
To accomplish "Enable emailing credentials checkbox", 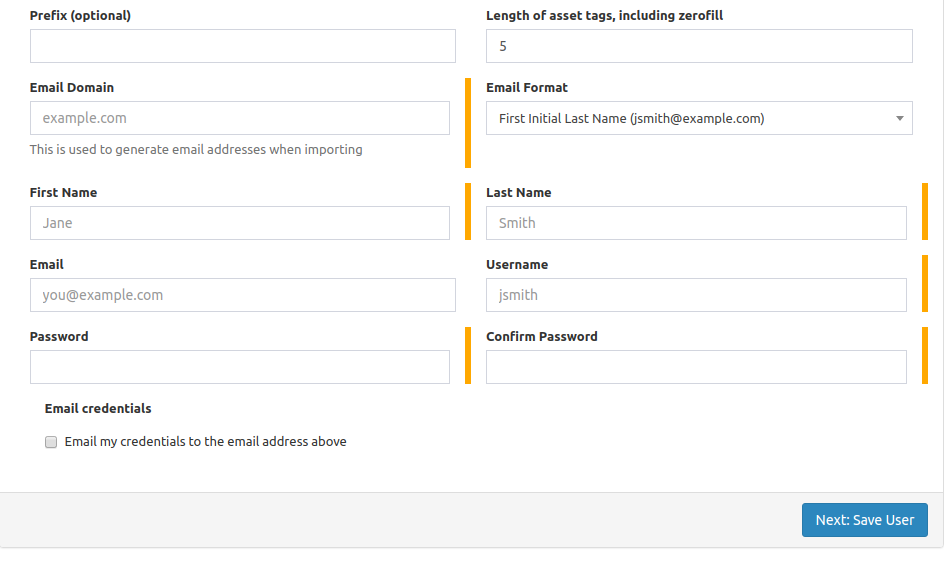I will point(51,442).
